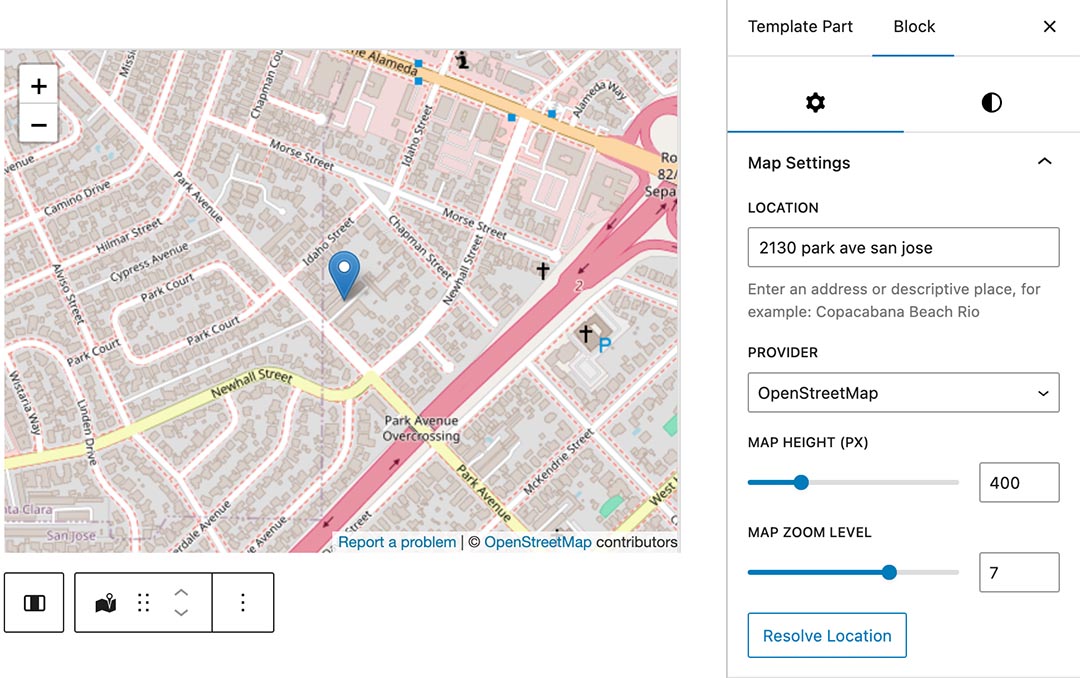Switch to the Template Part tab

click(800, 27)
